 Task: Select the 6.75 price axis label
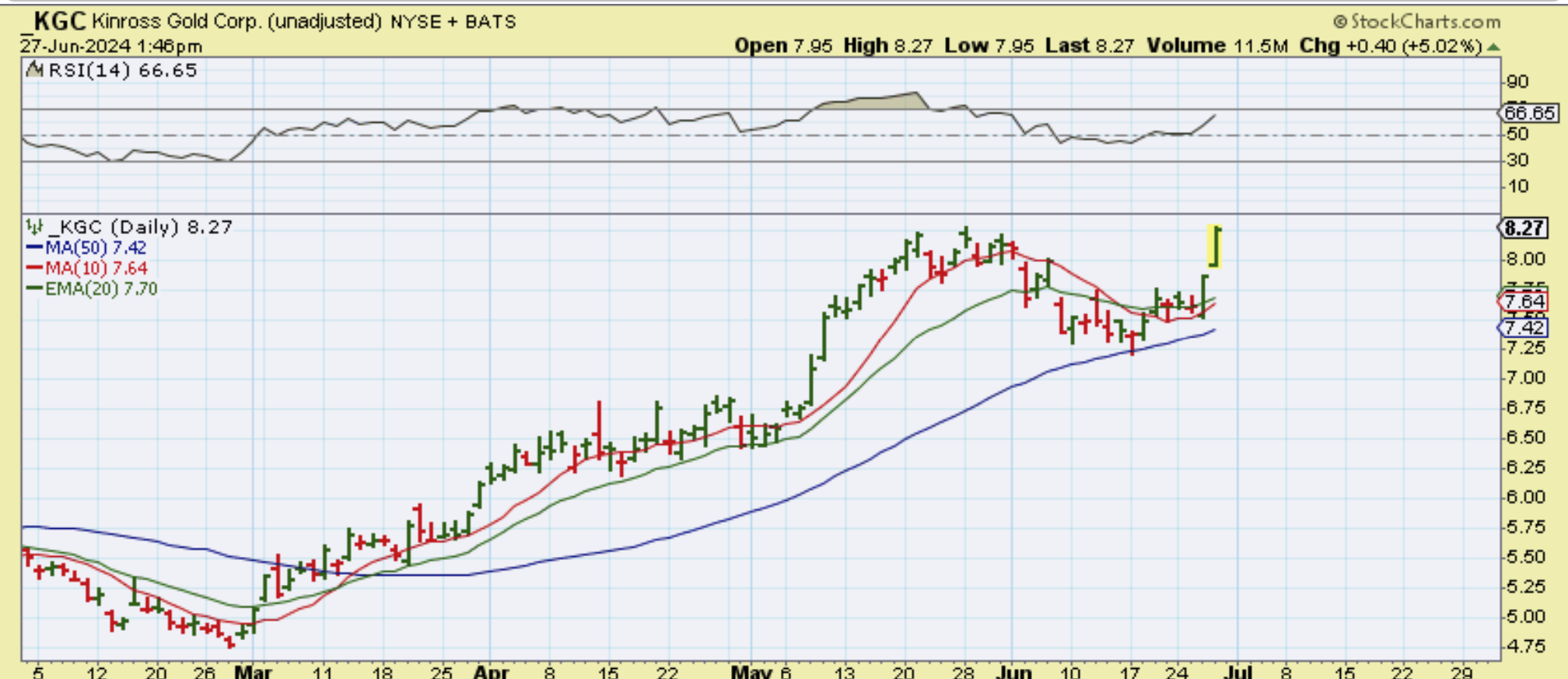(1524, 408)
